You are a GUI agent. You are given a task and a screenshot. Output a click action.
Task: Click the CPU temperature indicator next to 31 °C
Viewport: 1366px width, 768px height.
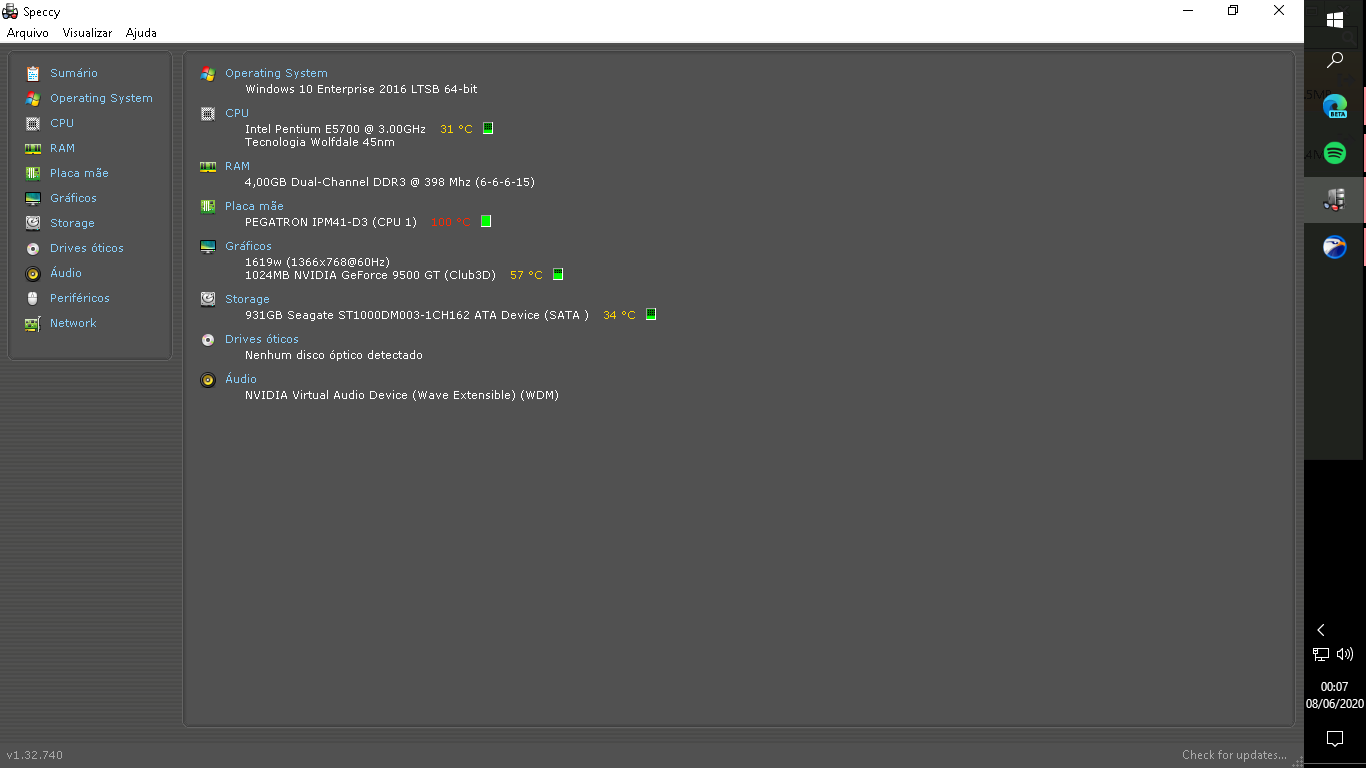click(488, 128)
